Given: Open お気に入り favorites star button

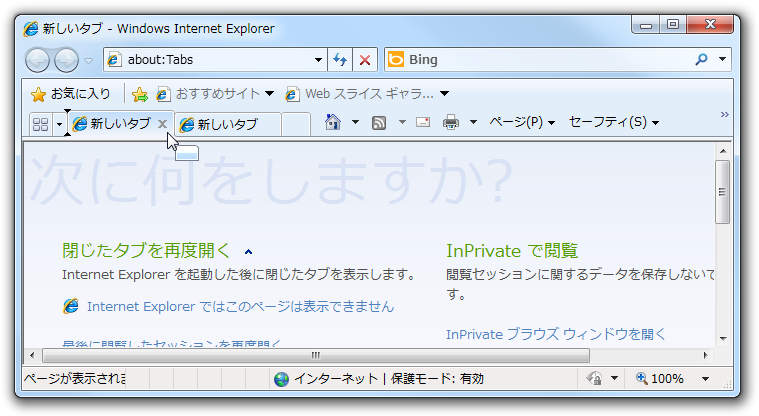Looking at the screenshot, I should (70, 94).
